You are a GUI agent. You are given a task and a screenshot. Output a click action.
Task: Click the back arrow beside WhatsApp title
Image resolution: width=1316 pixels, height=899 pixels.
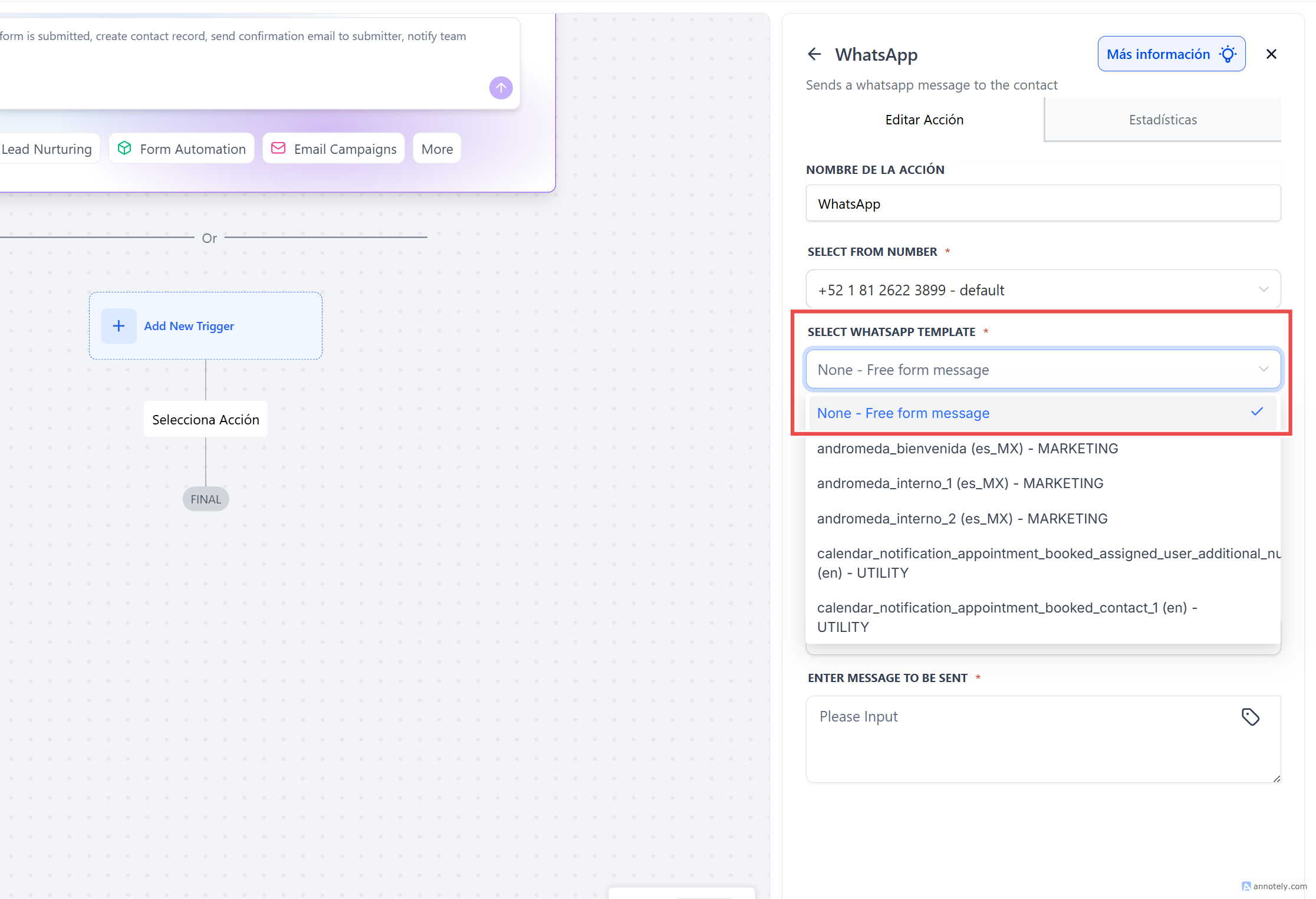(814, 54)
